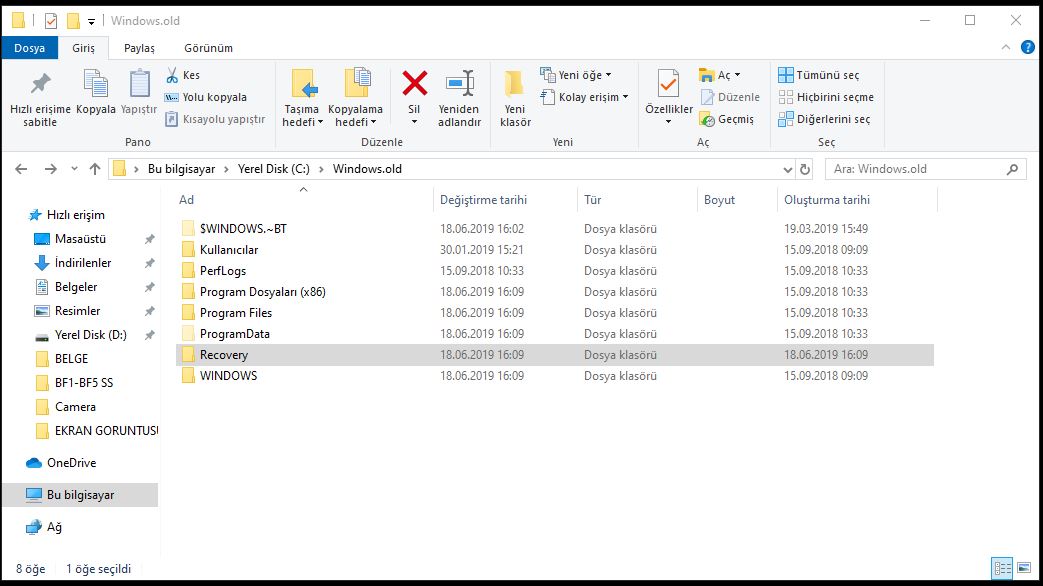Open Yerel Disk (D:) in sidebar
1043x586 pixels.
pyautogui.click(x=81, y=335)
